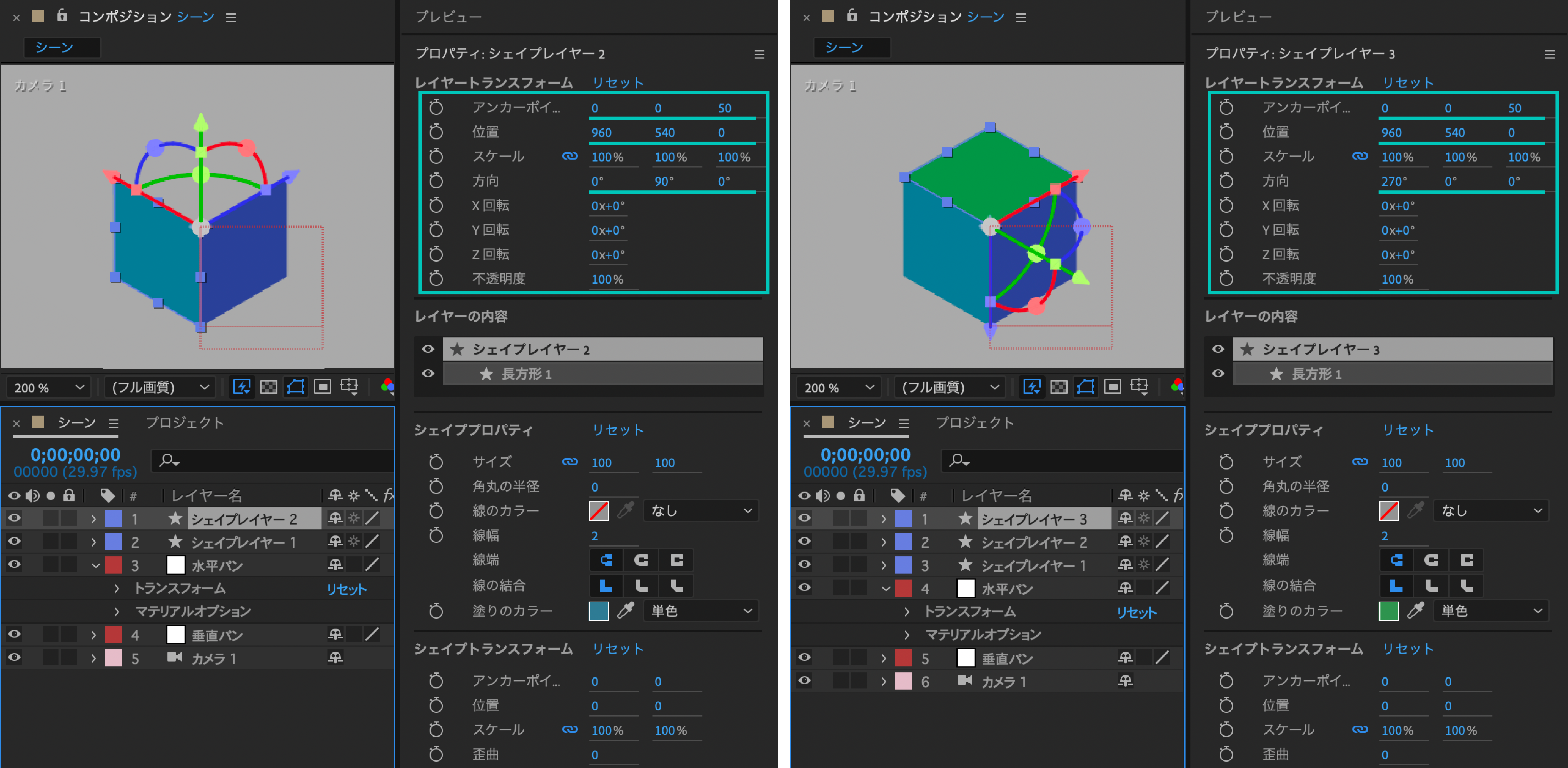Toggle opacity stopwatch in left properties panel
Screen dimensions: 1568x768
[436, 279]
